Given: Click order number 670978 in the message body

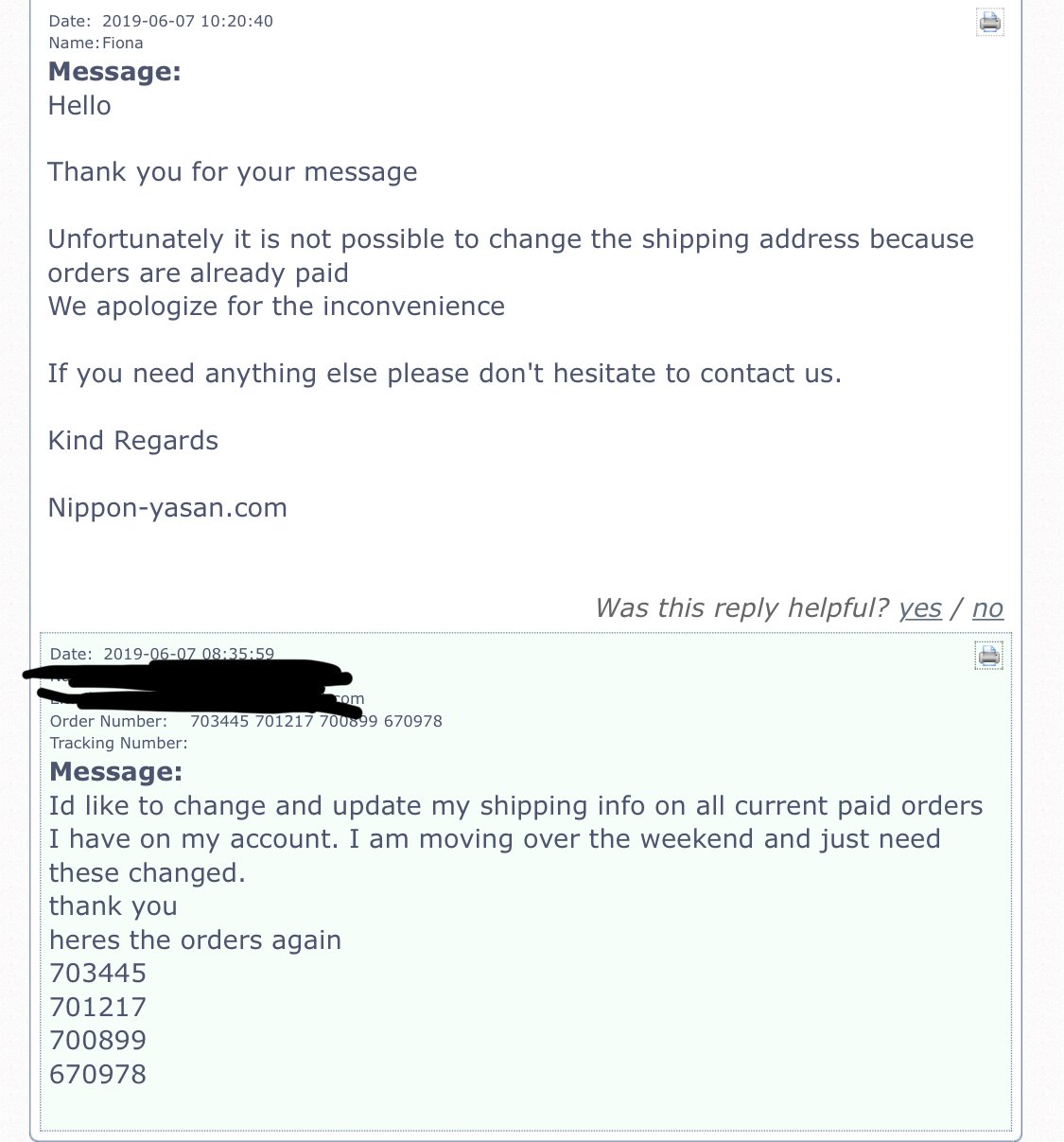Looking at the screenshot, I should coord(98,1074).
